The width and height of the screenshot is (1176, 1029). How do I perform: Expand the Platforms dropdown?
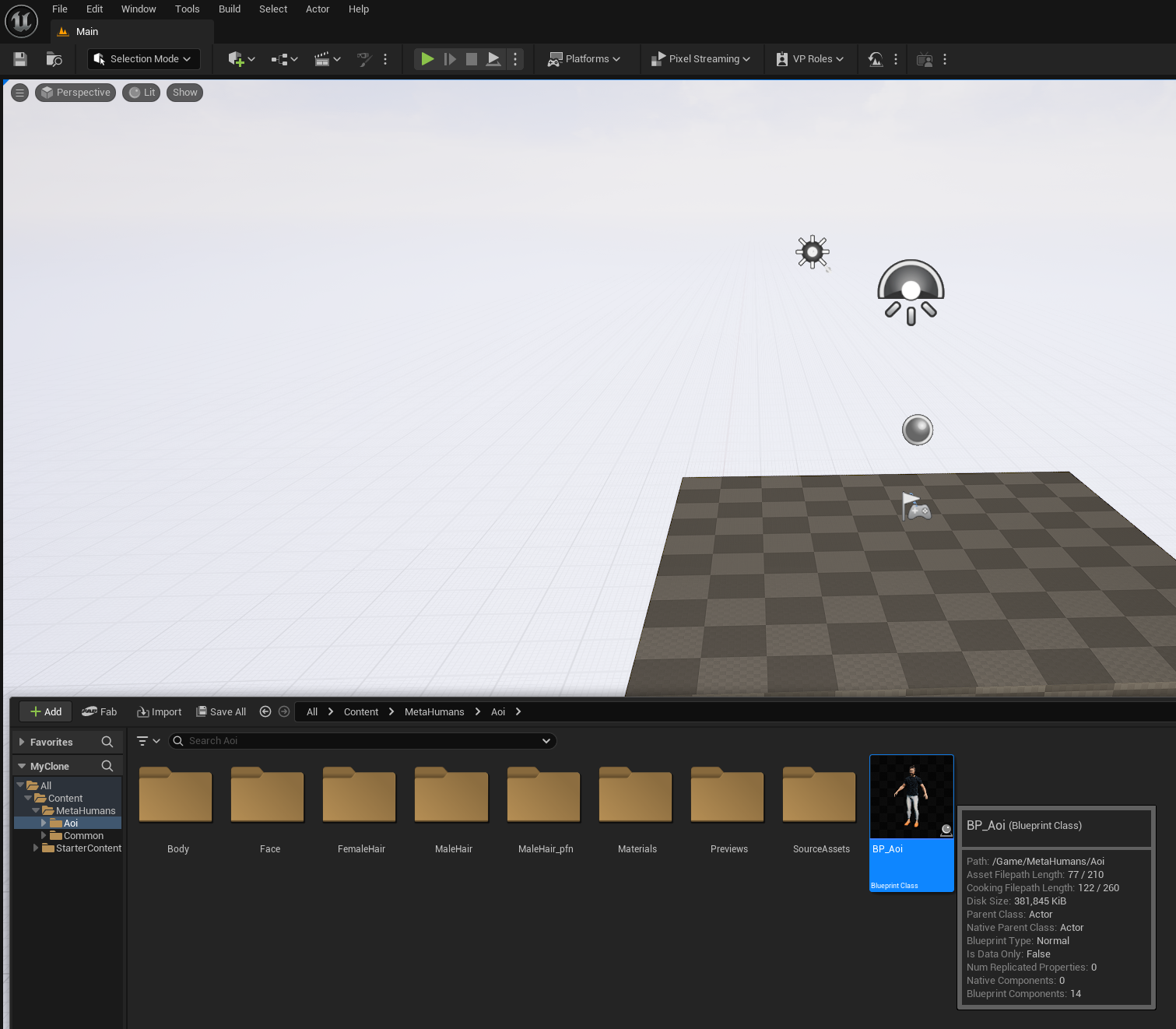tap(584, 59)
